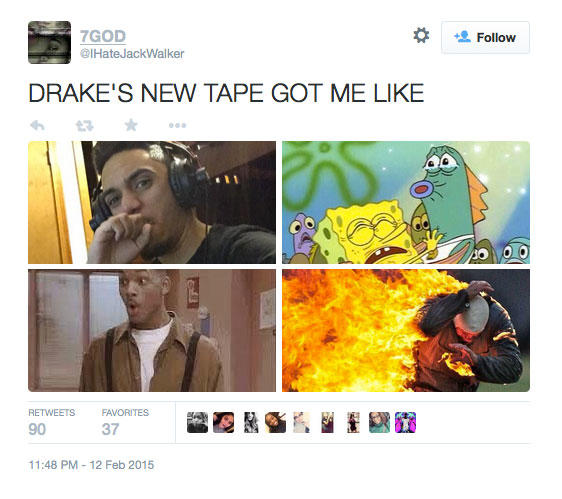Viewport: 562px width, 499px height.
Task: Click the first retweeter avatar
Action: pyautogui.click(x=197, y=422)
